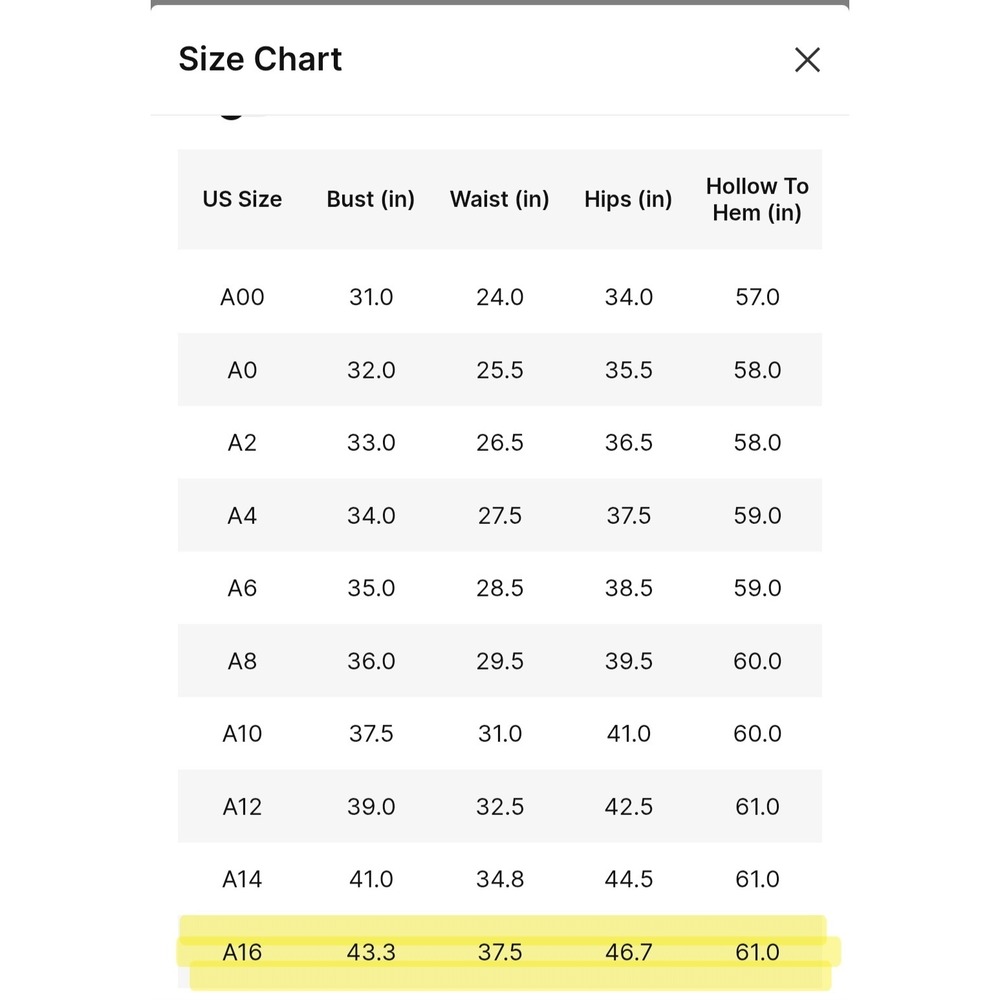This screenshot has height=1000, width=1000.
Task: Close the Size Chart panel
Action: click(807, 60)
